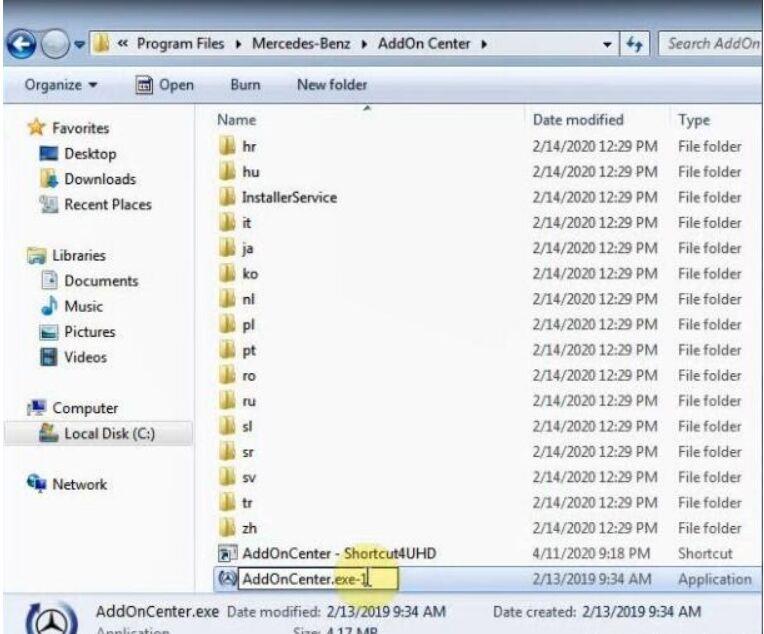Open the address bar history dropdown

click(x=607, y=44)
